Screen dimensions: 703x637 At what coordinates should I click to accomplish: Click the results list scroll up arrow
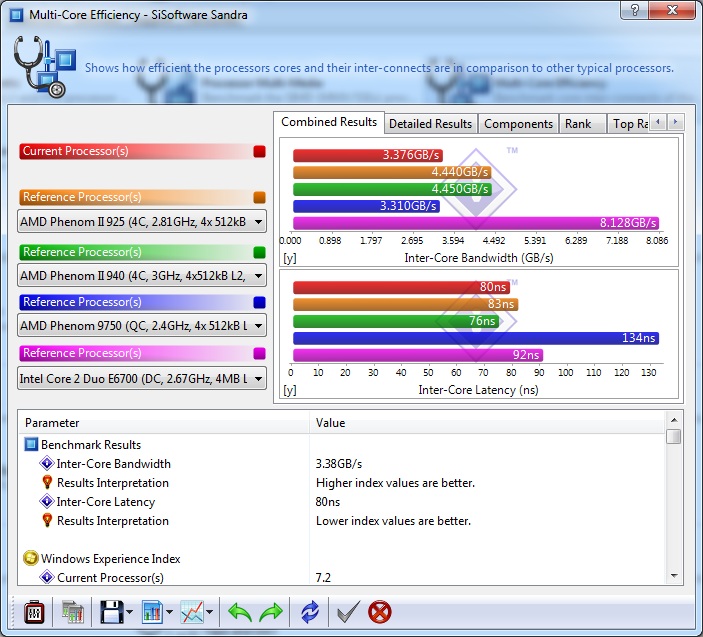673,420
